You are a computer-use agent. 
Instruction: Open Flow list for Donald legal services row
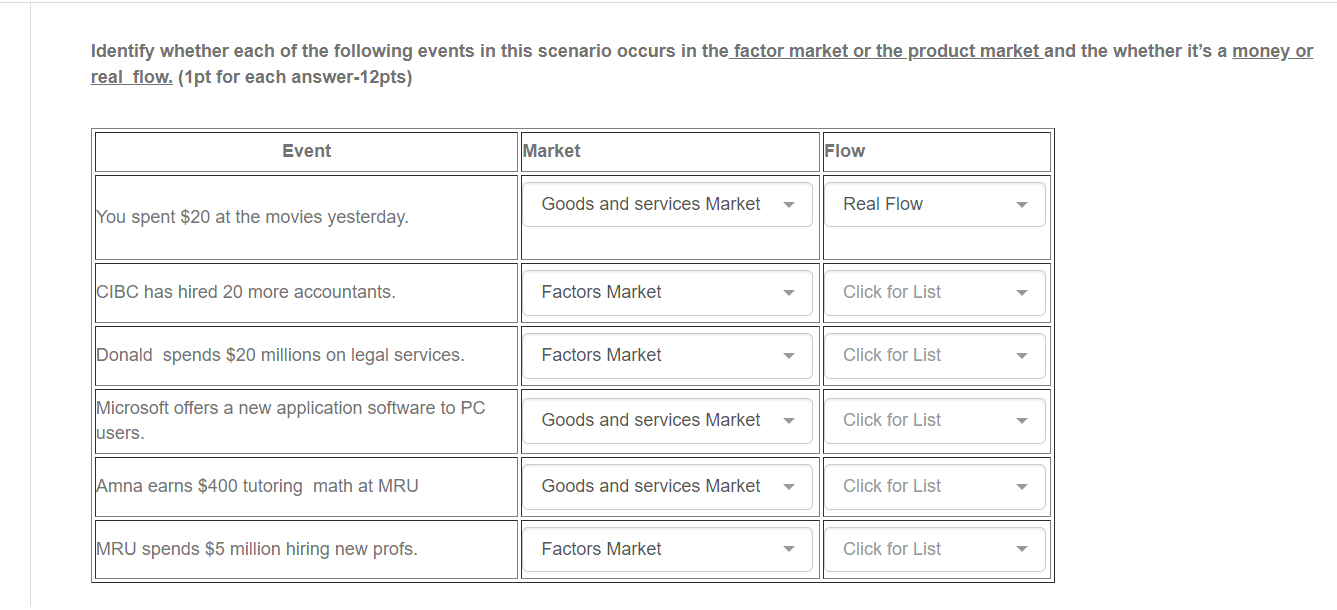pos(935,355)
